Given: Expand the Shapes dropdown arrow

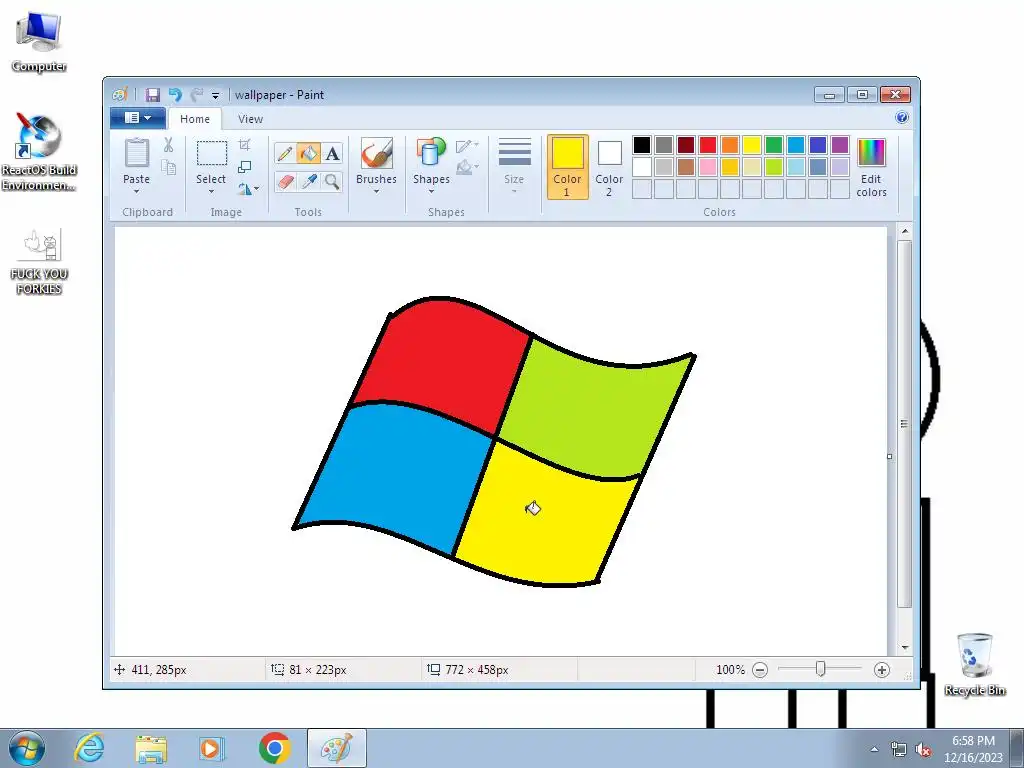Looking at the screenshot, I should (431, 191).
